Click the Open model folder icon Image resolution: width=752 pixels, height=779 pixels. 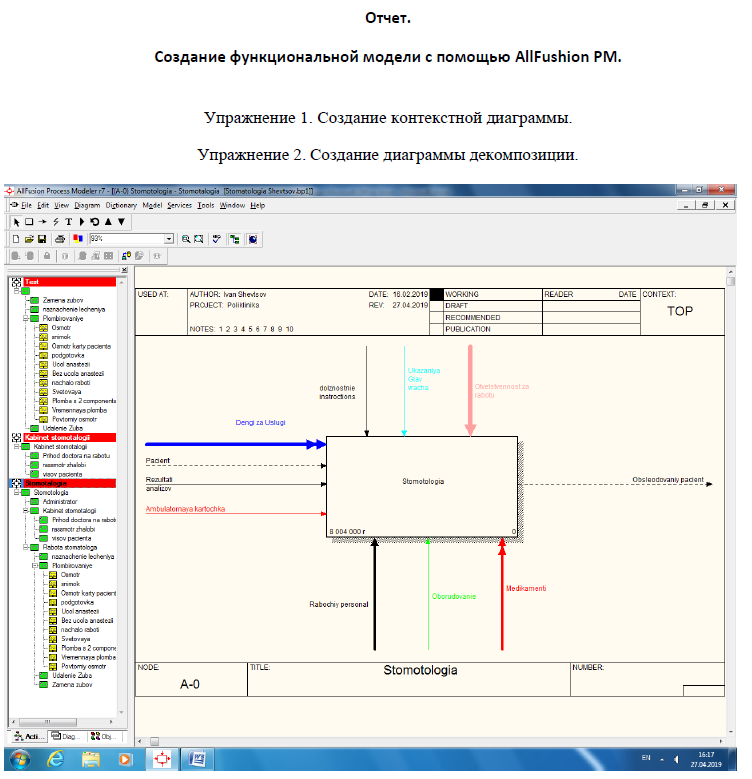coord(29,239)
